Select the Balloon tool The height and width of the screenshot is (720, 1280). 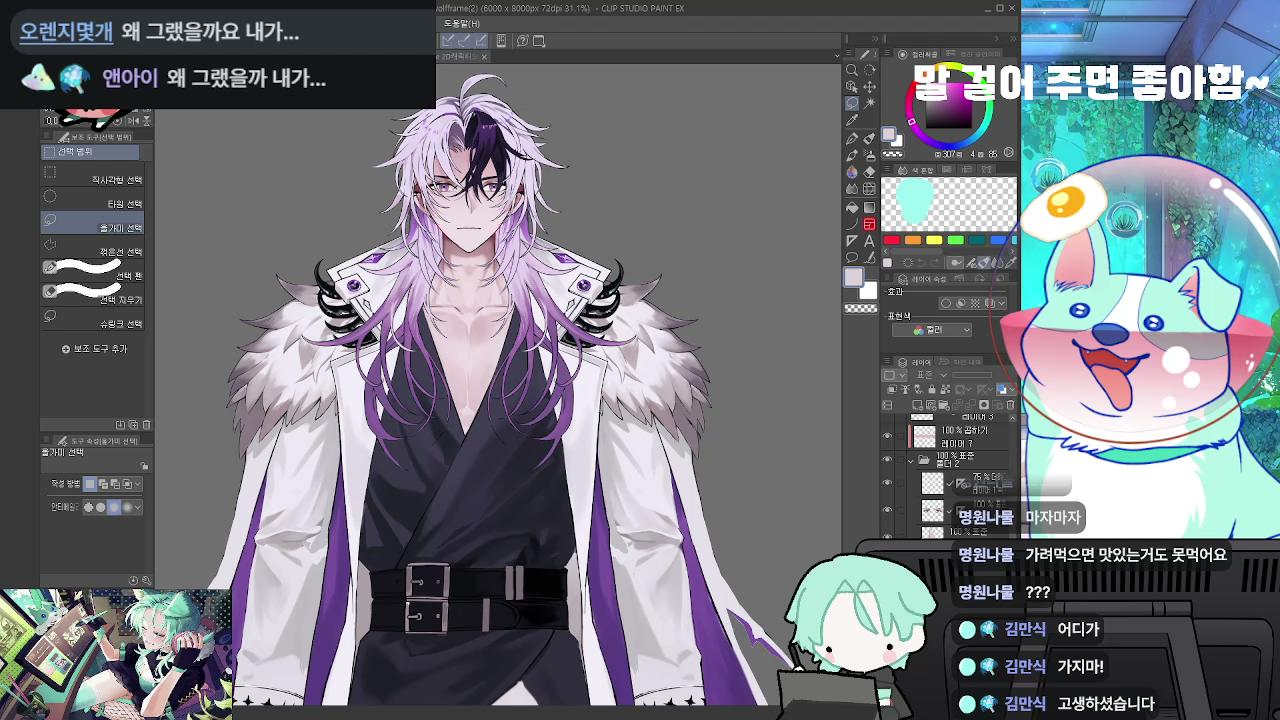(852, 257)
